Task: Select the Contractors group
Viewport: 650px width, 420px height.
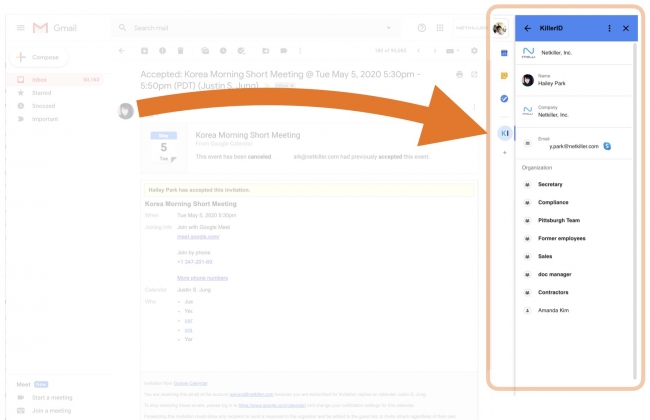Action: [x=553, y=292]
